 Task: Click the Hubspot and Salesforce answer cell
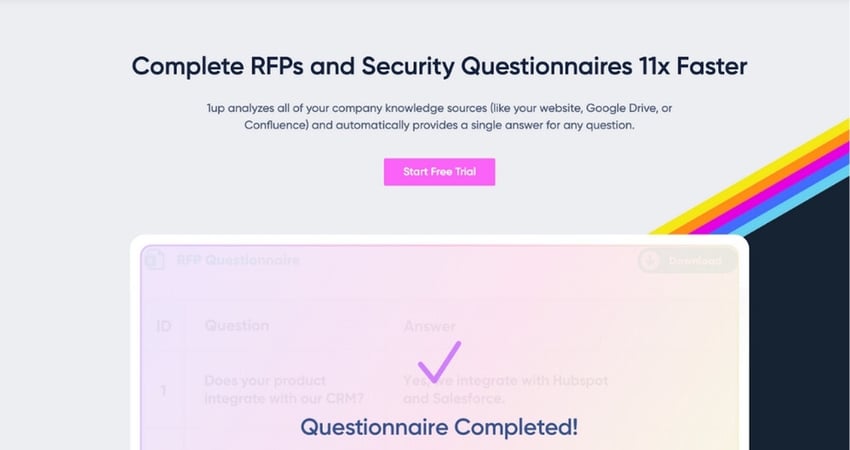click(x=506, y=390)
